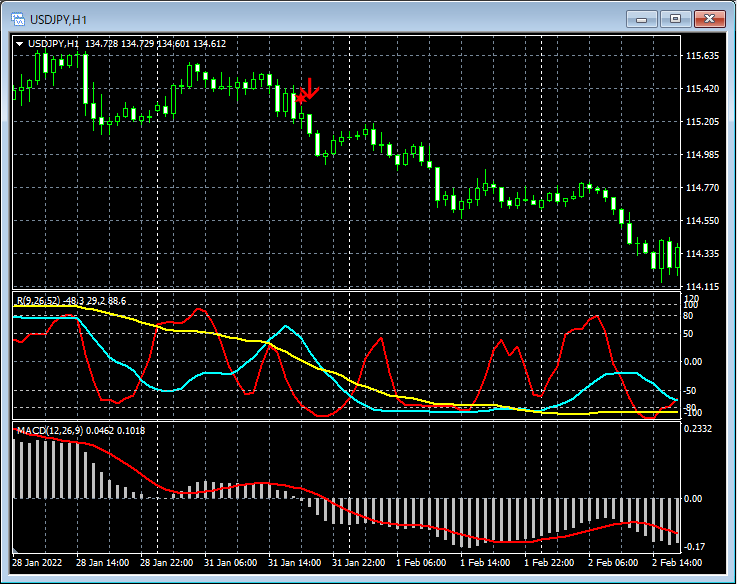This screenshot has height=584, width=737.
Task: Click the 31 Jan 14:00 time label
Action: pos(295,563)
